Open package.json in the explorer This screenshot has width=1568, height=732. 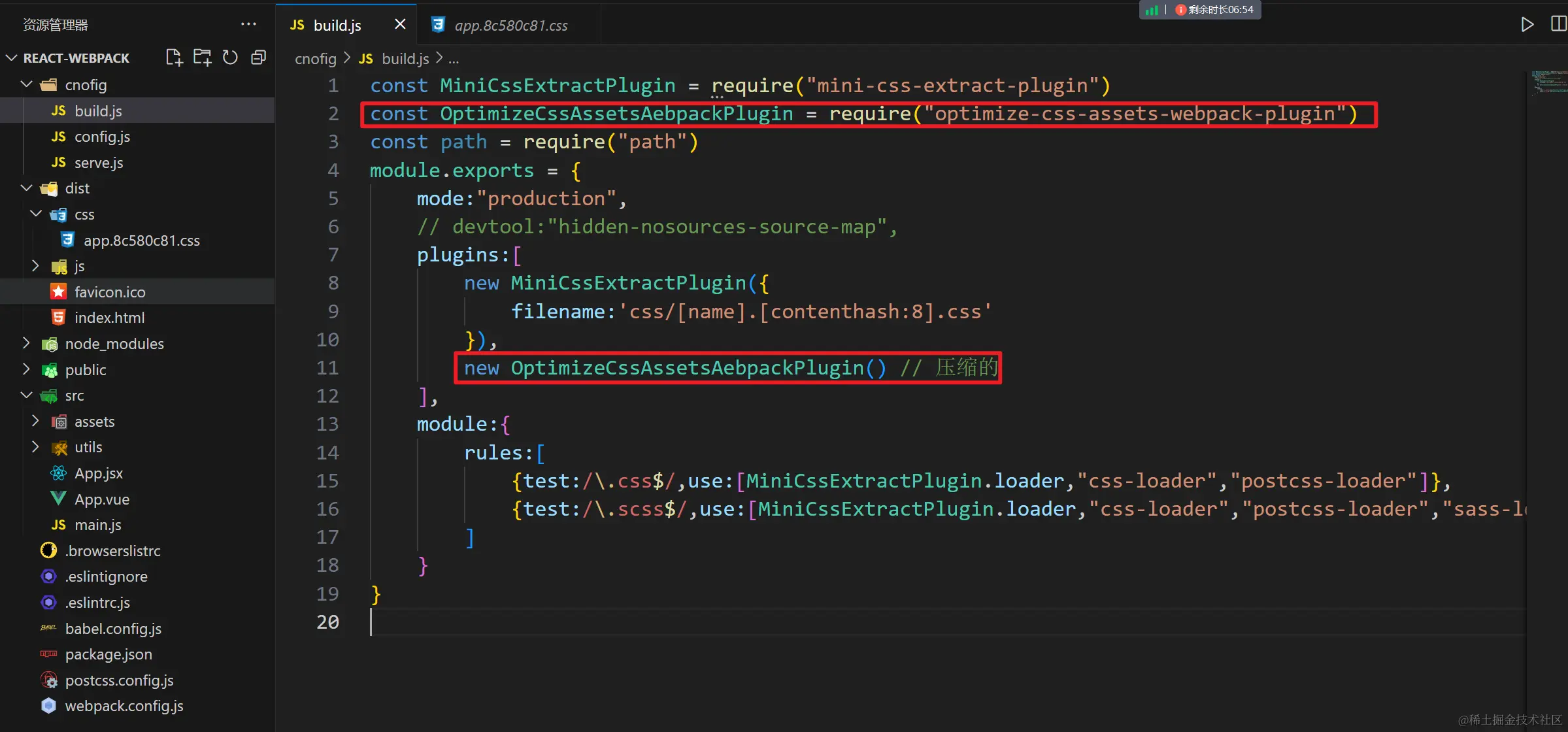[x=108, y=654]
